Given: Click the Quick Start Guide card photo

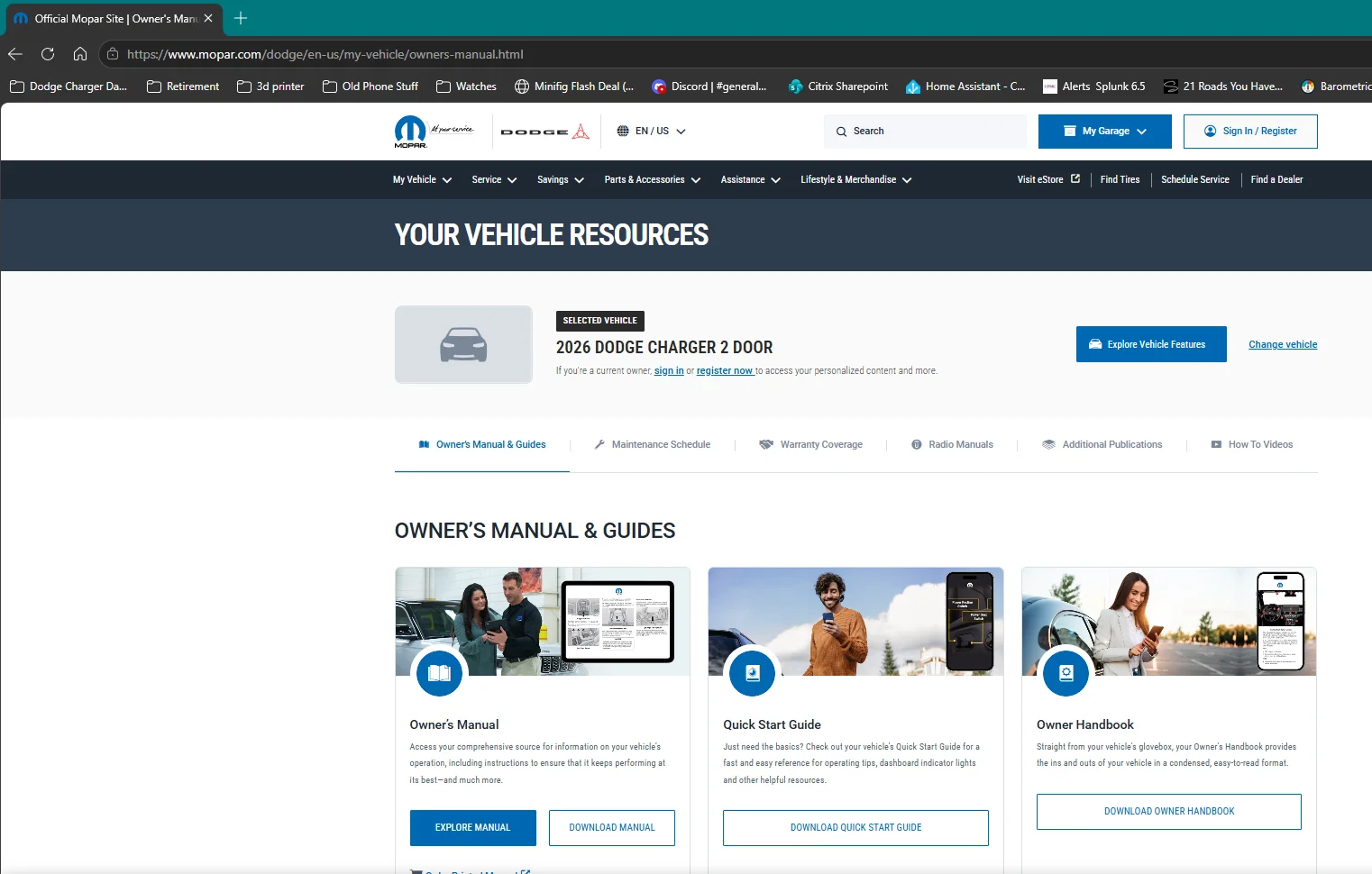Looking at the screenshot, I should (855, 622).
